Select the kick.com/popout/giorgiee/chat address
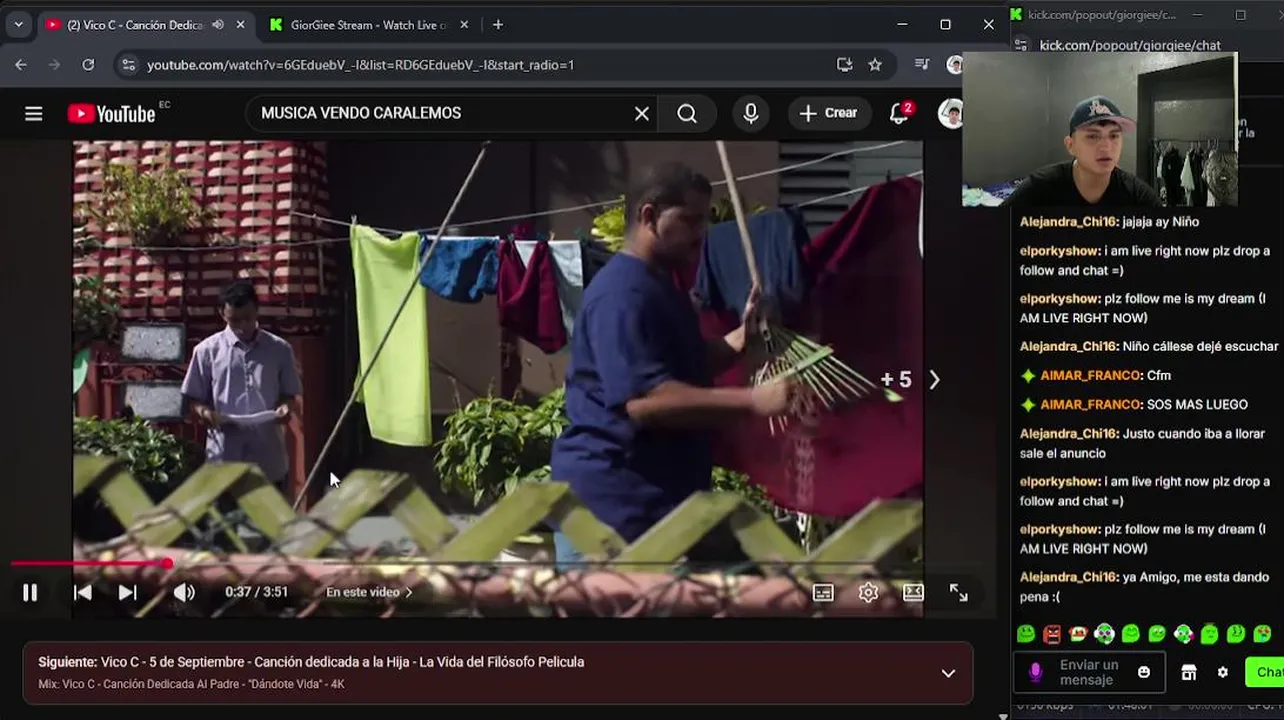The height and width of the screenshot is (720, 1284). pyautogui.click(x=1130, y=45)
